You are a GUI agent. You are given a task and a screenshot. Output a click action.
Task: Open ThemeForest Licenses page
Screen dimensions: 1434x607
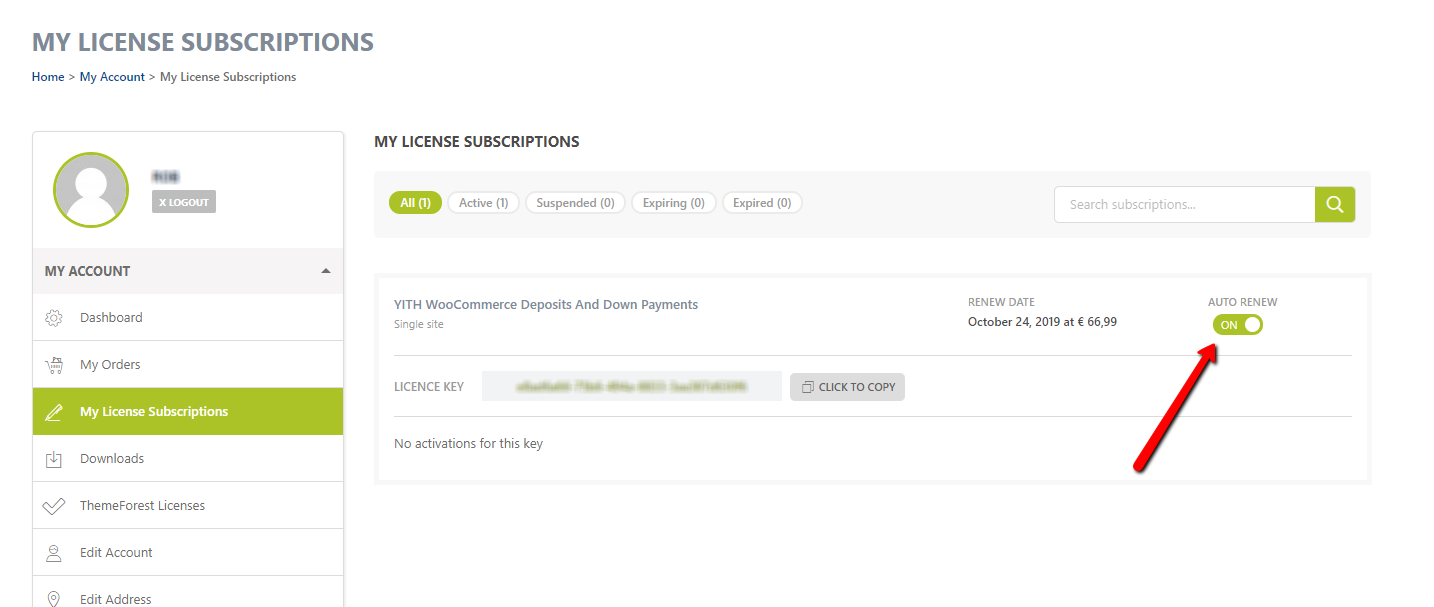(188, 506)
